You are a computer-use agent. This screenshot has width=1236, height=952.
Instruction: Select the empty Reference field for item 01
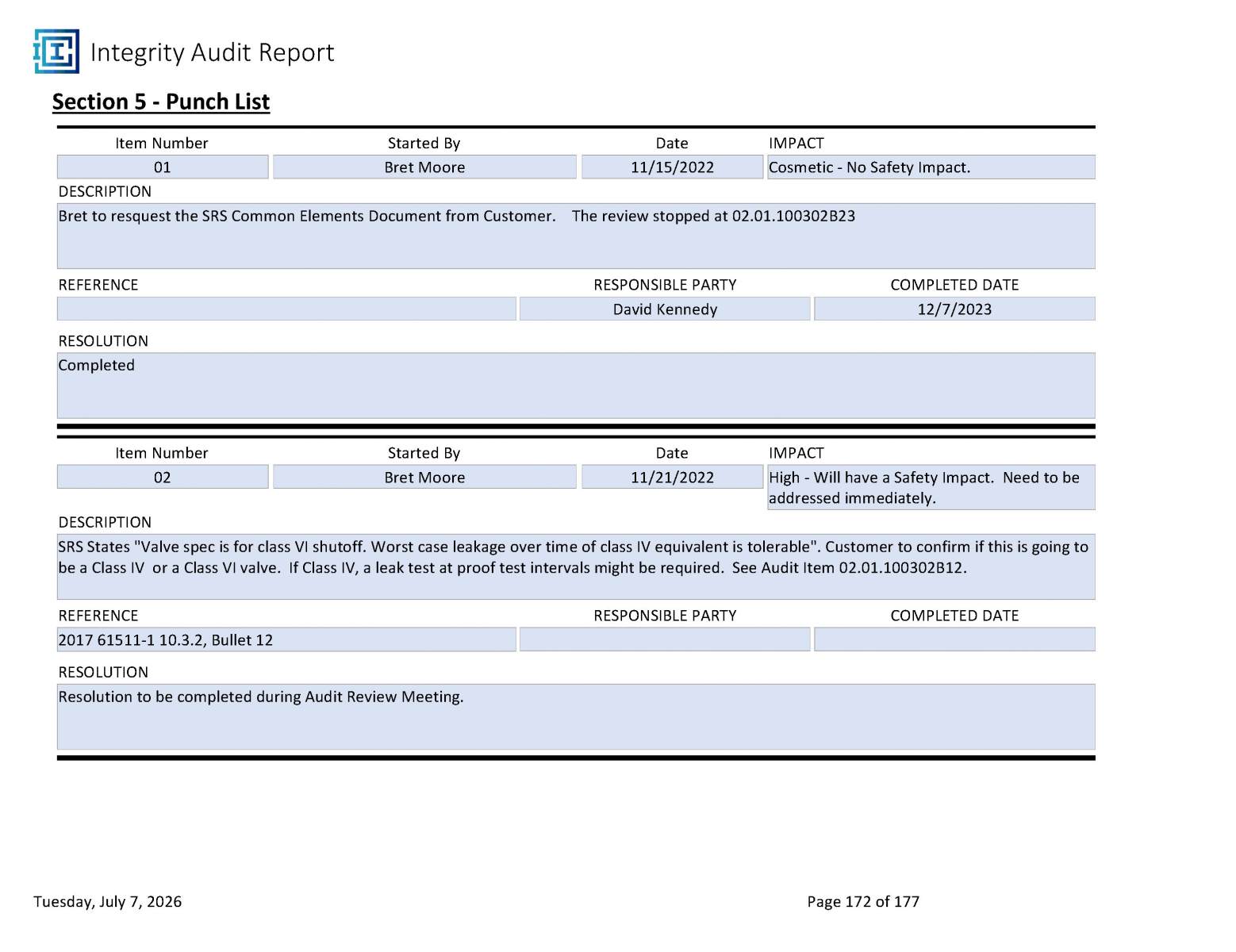(286, 309)
